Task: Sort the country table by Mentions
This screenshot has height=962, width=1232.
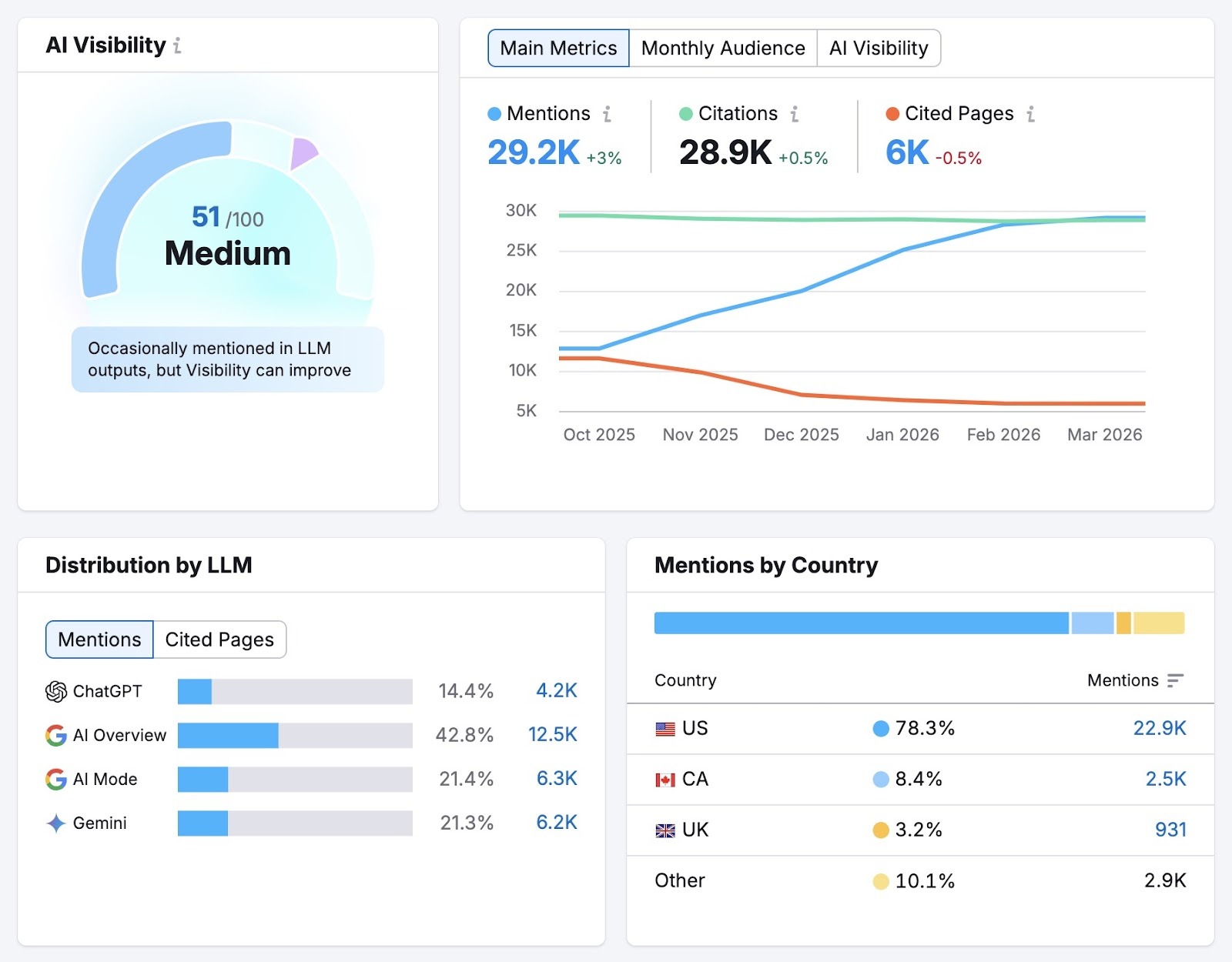Action: point(1173,681)
